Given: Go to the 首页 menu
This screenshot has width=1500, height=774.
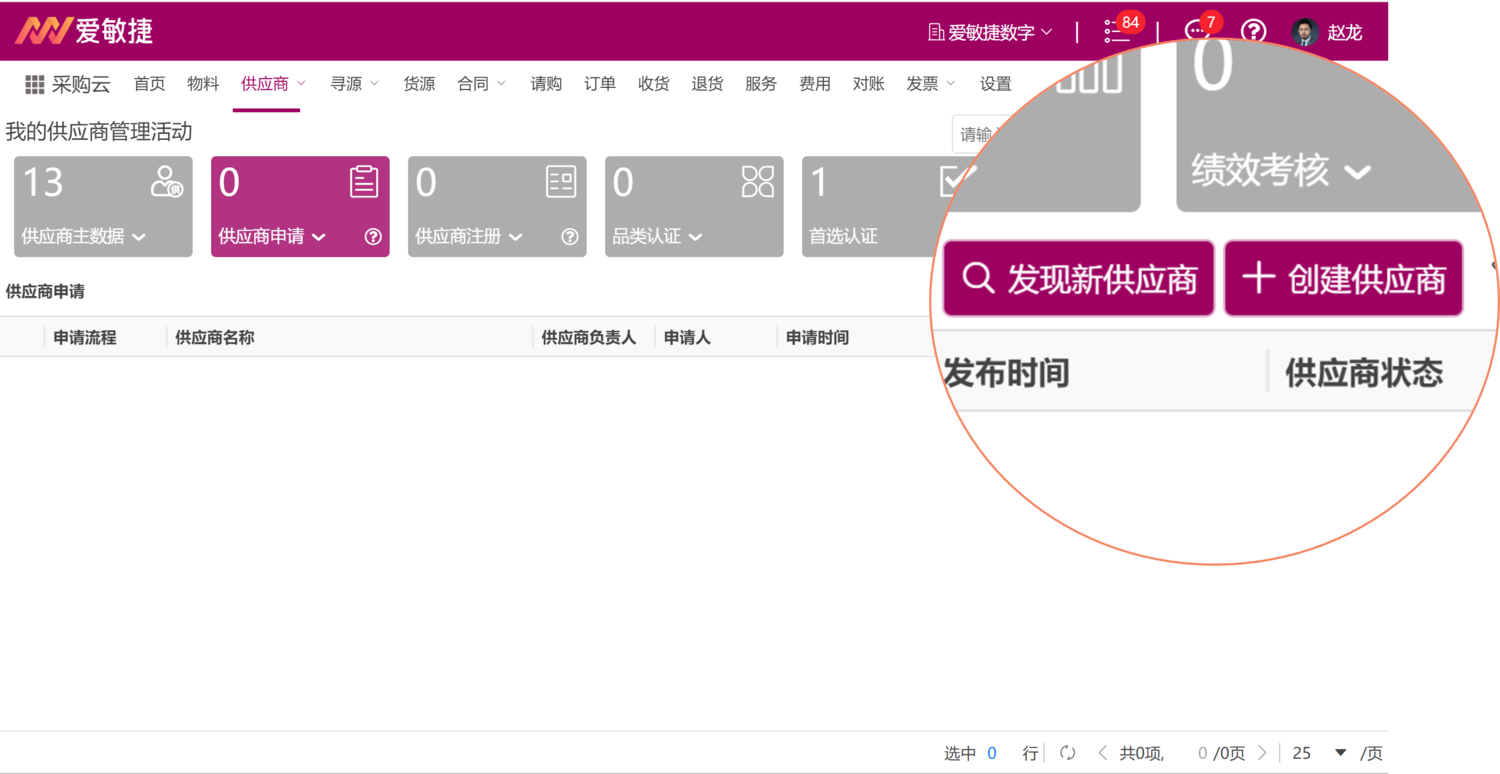Looking at the screenshot, I should 150,84.
